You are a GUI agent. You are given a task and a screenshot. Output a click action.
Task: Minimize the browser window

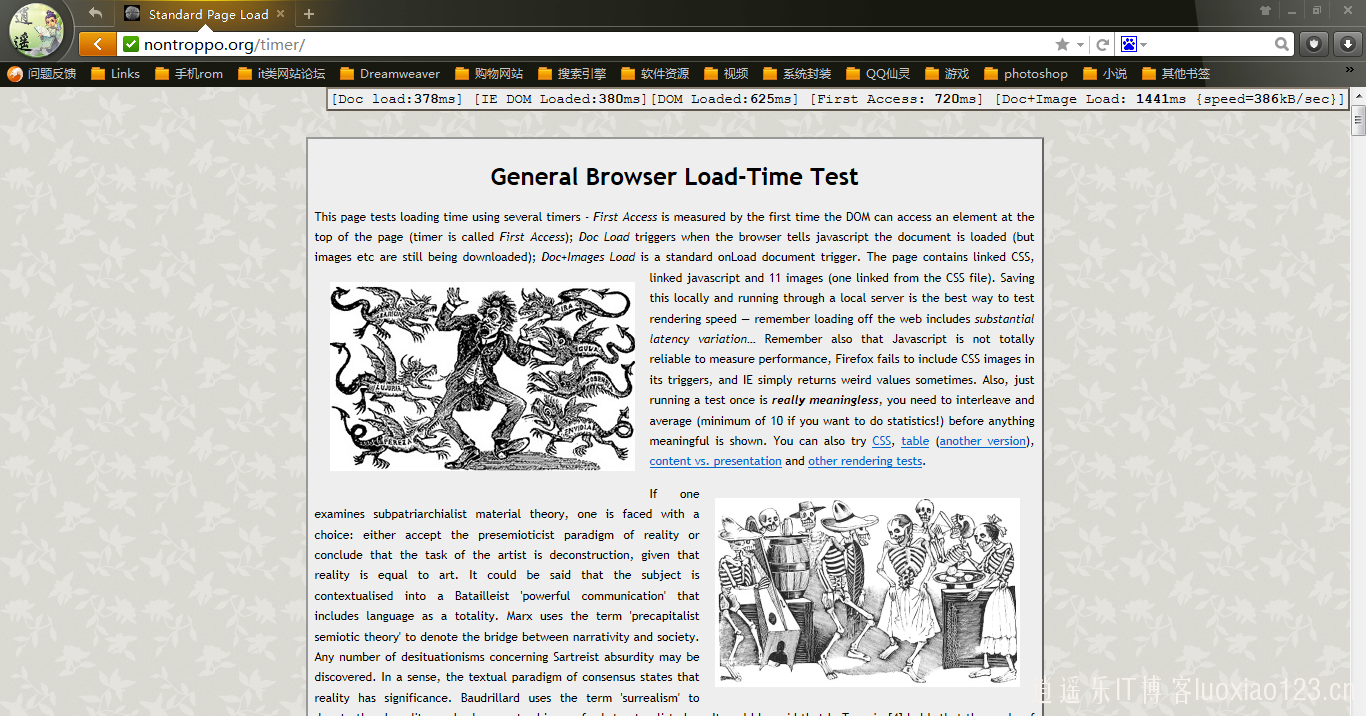[x=1291, y=11]
